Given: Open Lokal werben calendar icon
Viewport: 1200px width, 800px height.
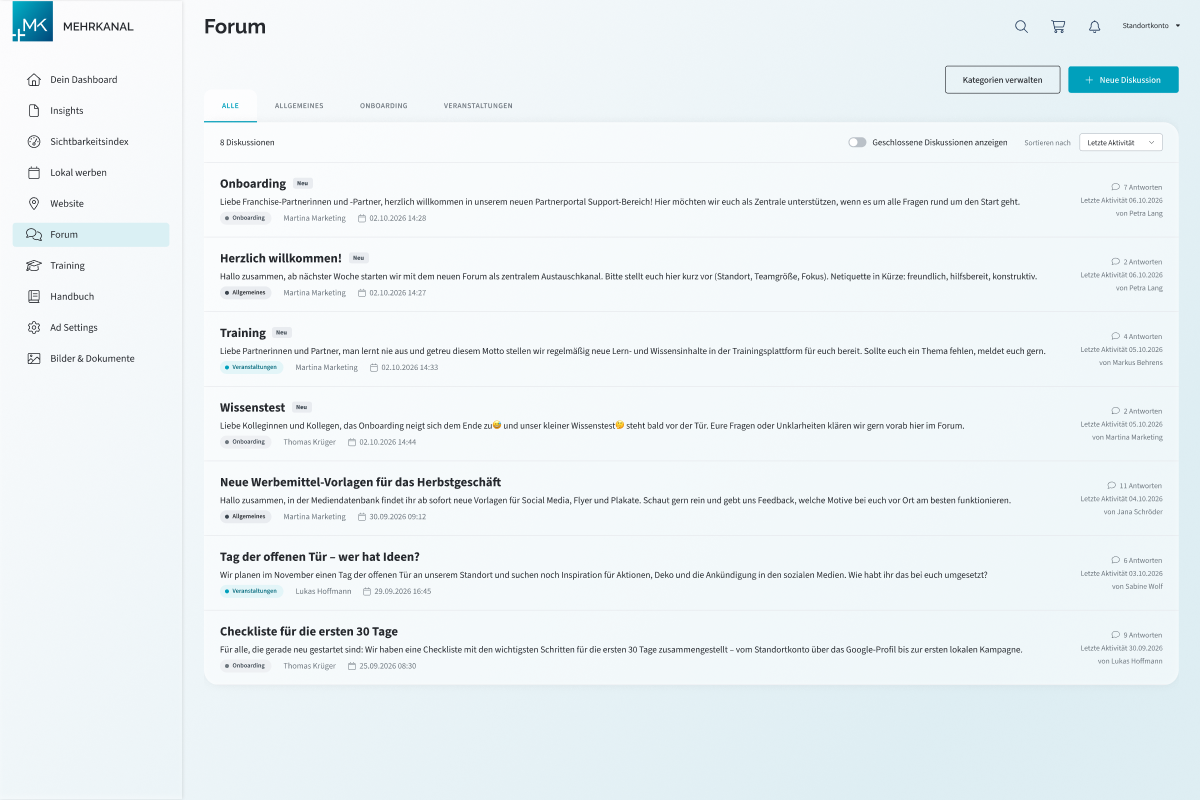Looking at the screenshot, I should [x=34, y=173].
